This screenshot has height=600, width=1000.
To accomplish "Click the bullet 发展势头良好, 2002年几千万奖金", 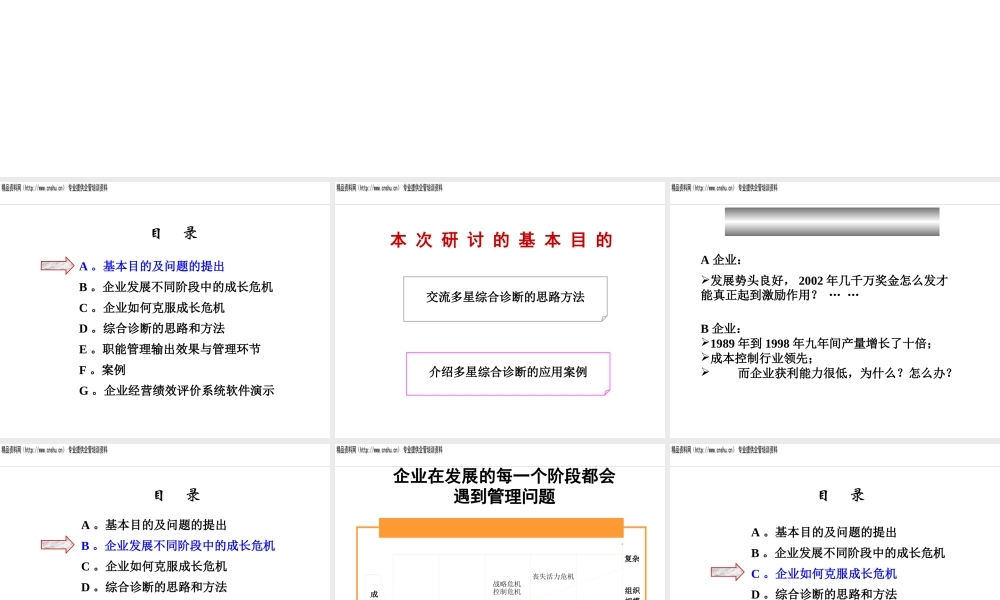I will pyautogui.click(x=825, y=288).
